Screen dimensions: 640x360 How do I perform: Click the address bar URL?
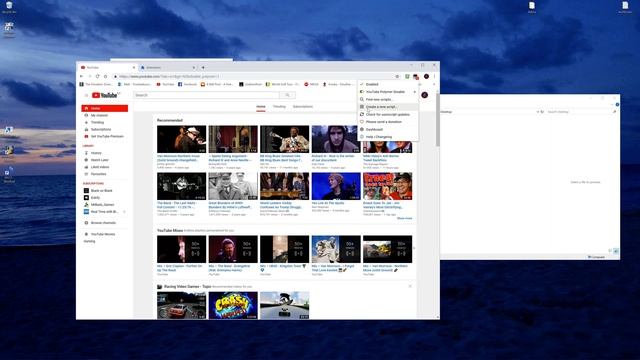pyautogui.click(x=169, y=76)
